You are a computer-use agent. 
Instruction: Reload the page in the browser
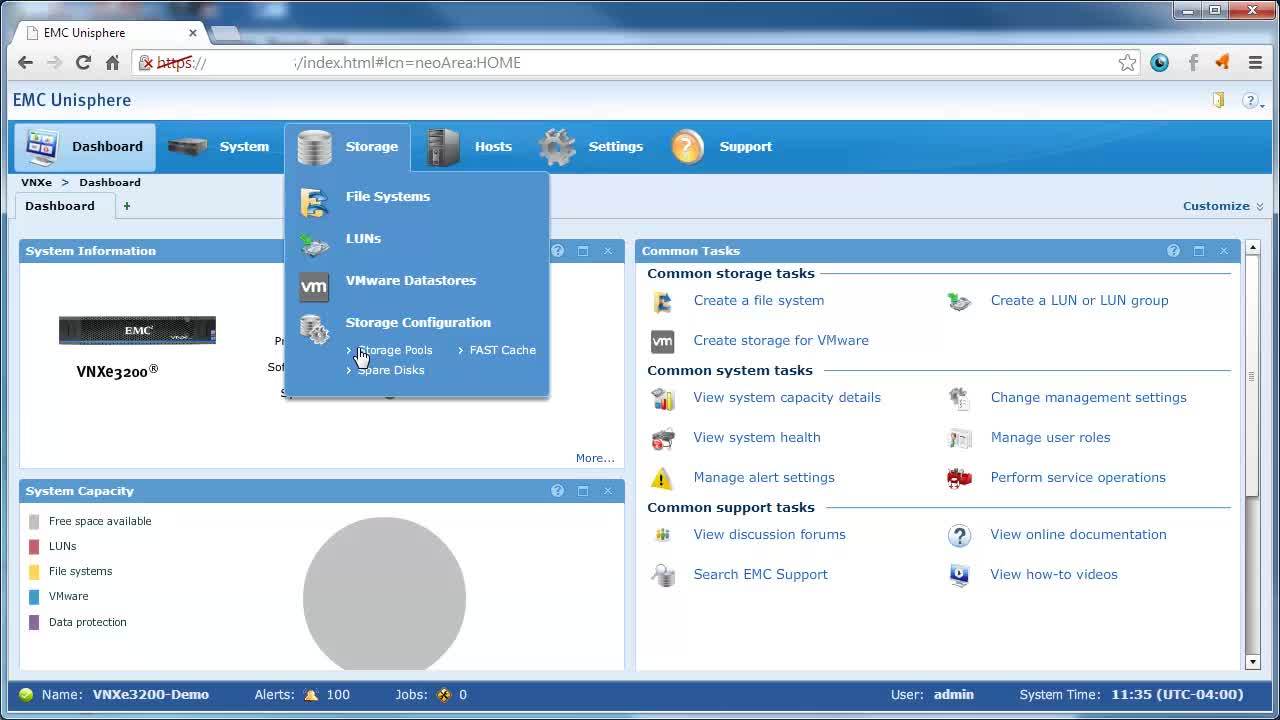83,62
